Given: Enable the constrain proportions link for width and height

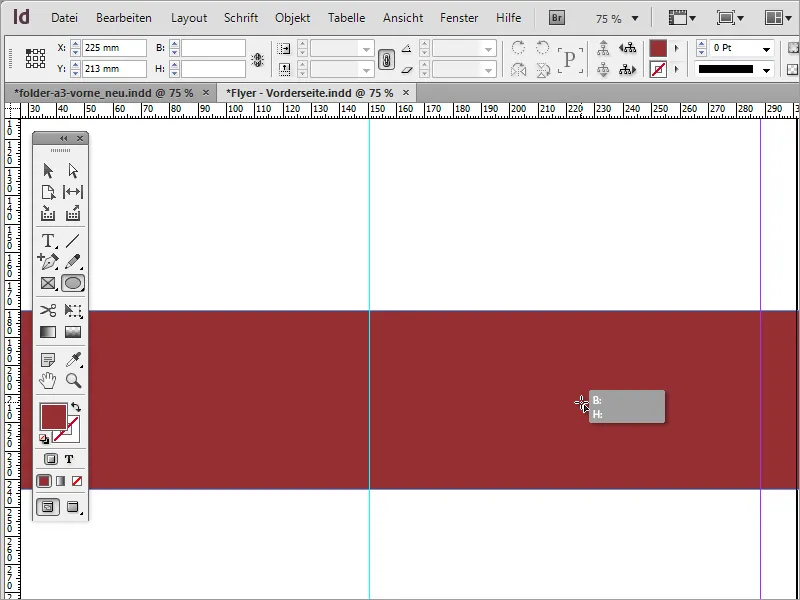Looking at the screenshot, I should pyautogui.click(x=387, y=58).
